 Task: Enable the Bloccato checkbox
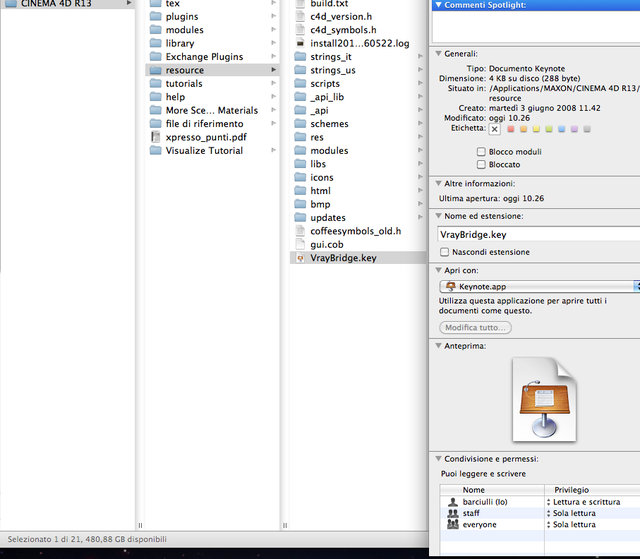coord(481,164)
